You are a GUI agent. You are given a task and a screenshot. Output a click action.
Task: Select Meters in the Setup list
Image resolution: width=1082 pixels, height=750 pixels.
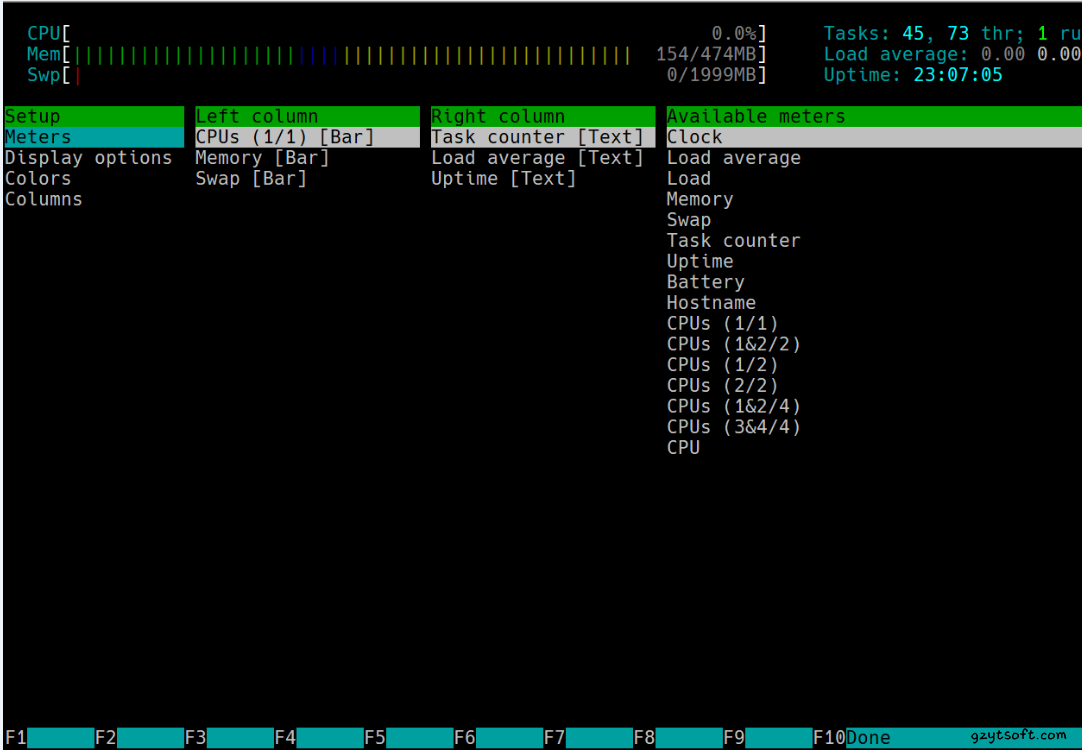(x=94, y=137)
